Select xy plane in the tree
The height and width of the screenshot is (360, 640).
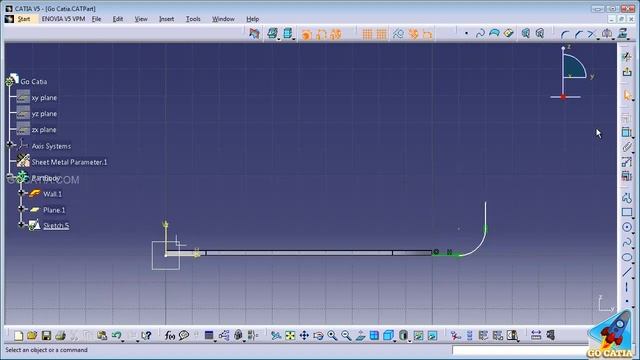44,98
